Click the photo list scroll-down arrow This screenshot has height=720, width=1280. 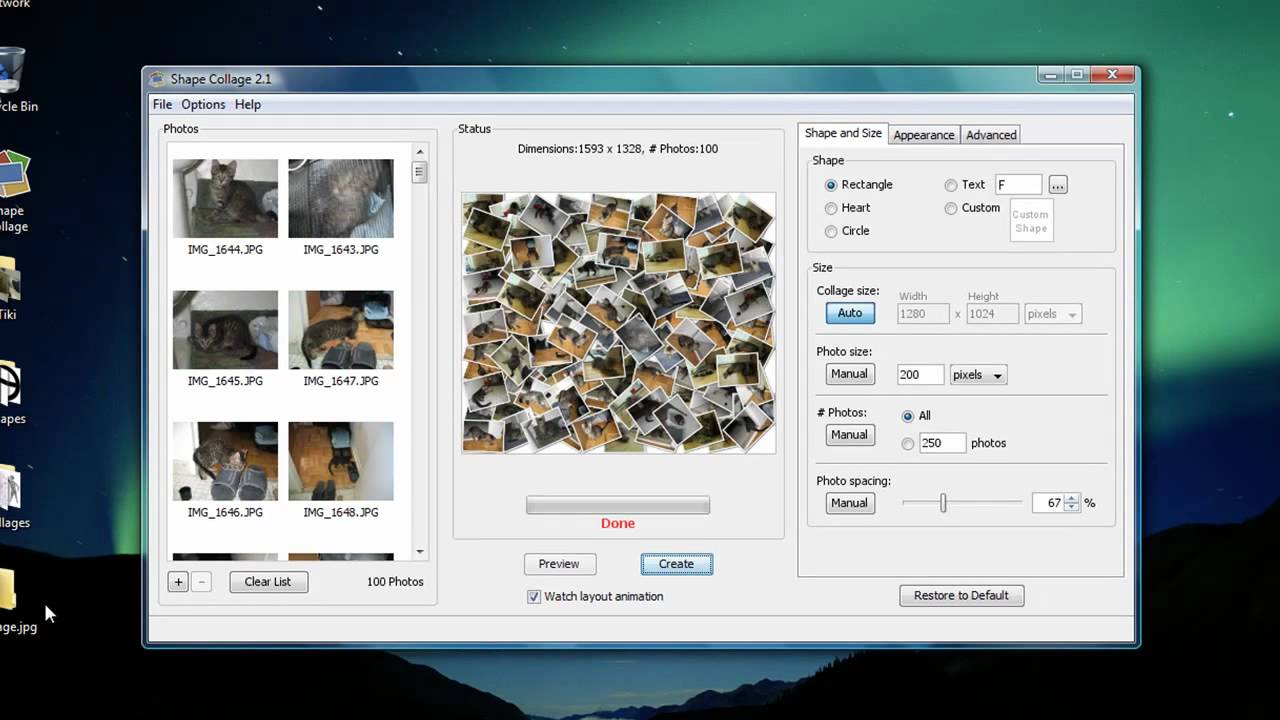coord(420,551)
